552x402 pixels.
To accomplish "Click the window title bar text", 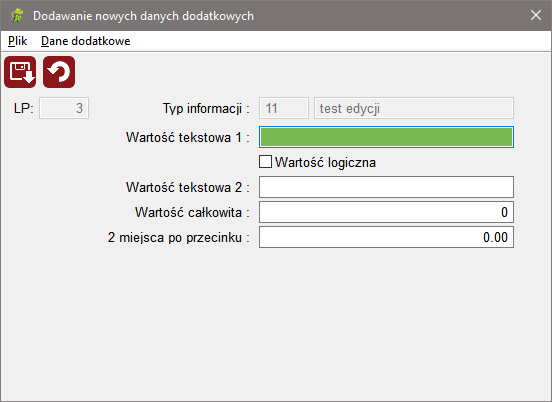I will (143, 16).
